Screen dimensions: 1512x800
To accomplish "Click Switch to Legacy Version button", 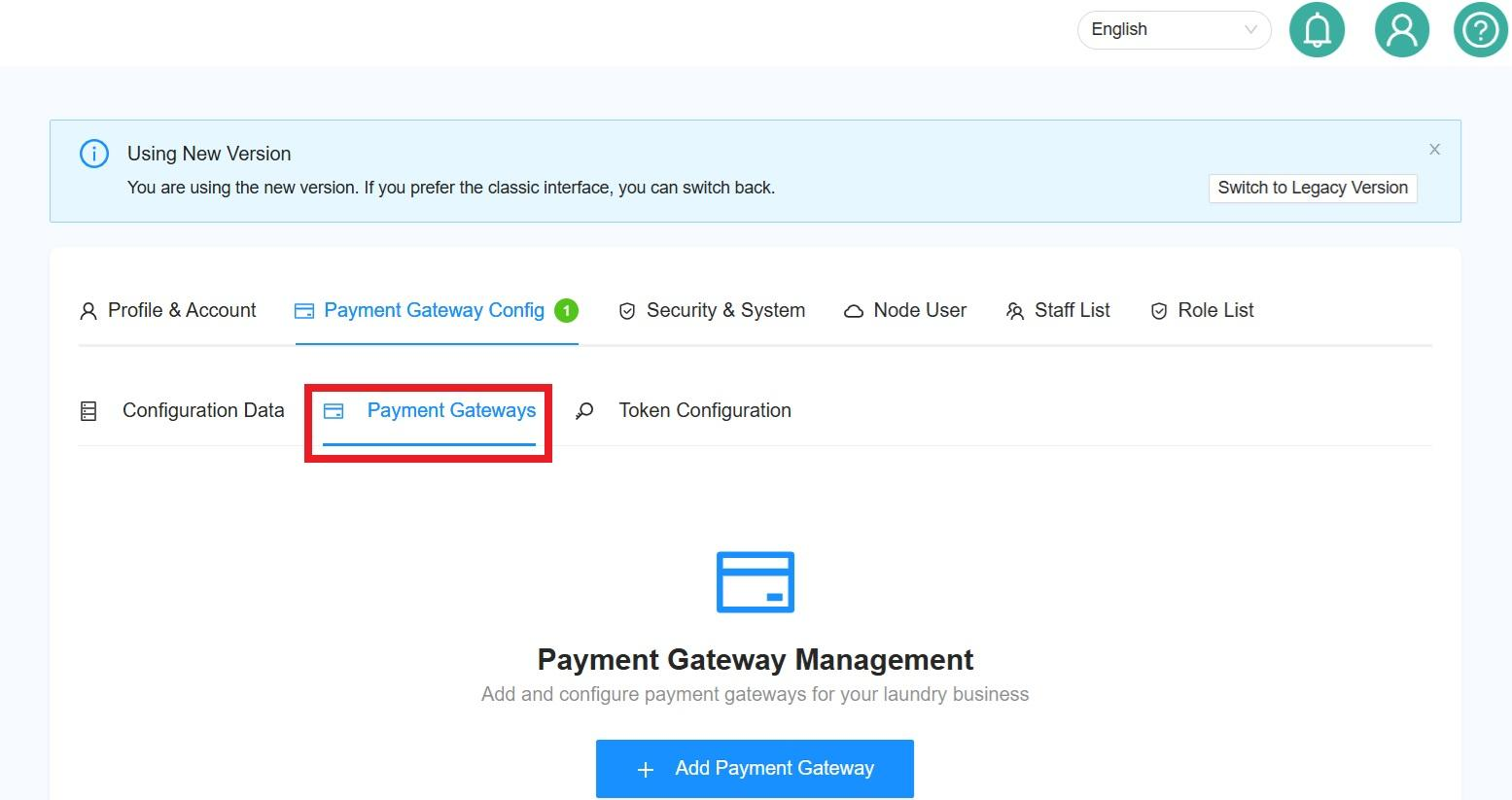I will coord(1313,188).
